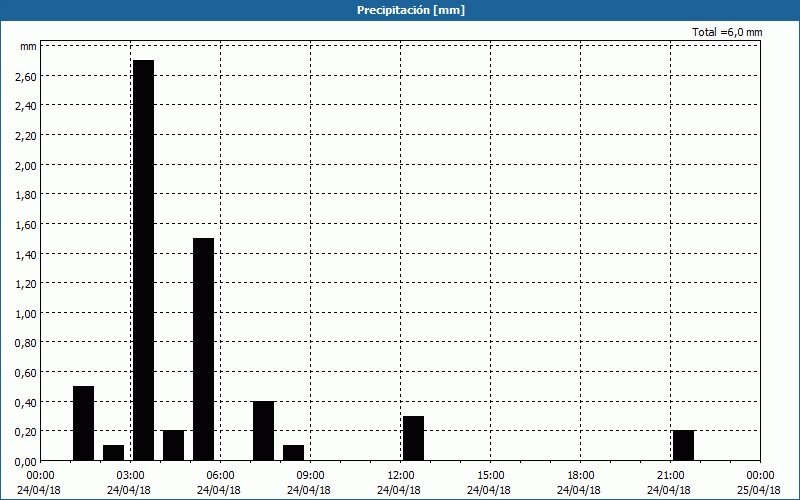Select the Total =6,0 mm label
The height and width of the screenshot is (500, 800).
pos(727,32)
